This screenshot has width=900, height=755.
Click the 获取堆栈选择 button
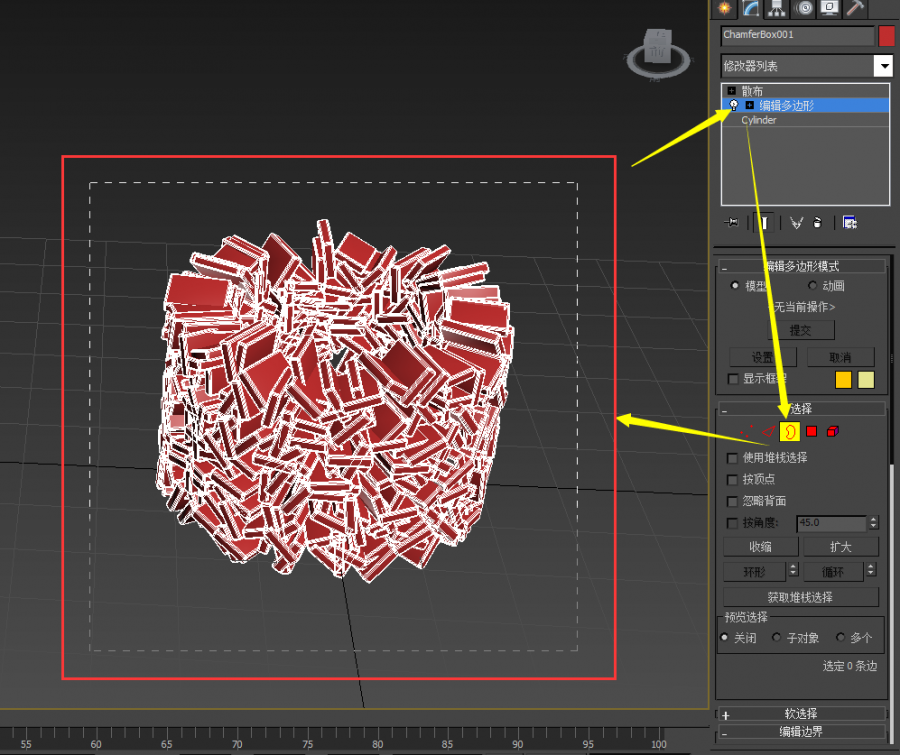800,597
